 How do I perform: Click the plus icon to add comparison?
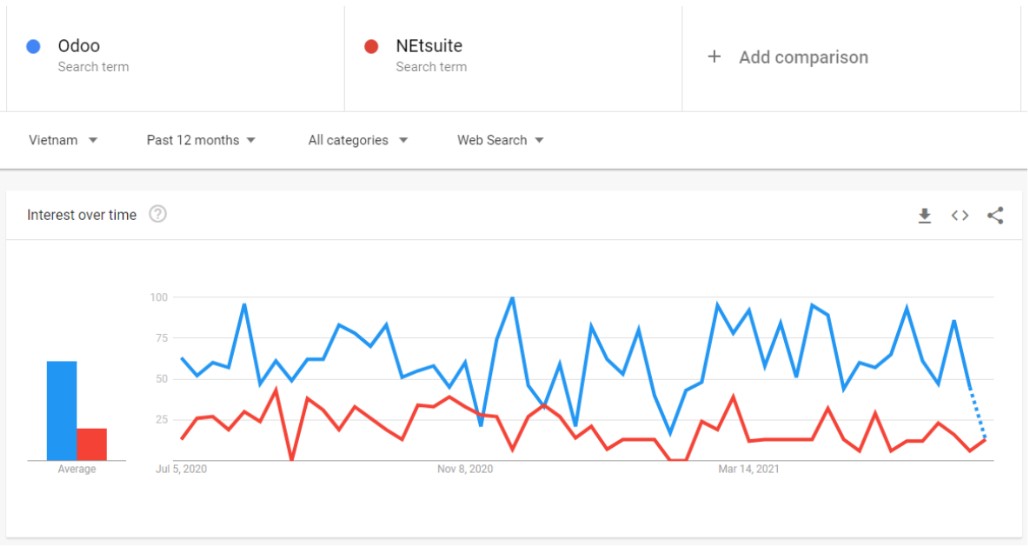pos(714,57)
